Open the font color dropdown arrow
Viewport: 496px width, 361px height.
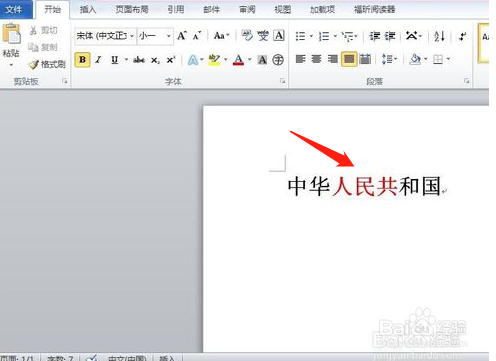[250, 60]
